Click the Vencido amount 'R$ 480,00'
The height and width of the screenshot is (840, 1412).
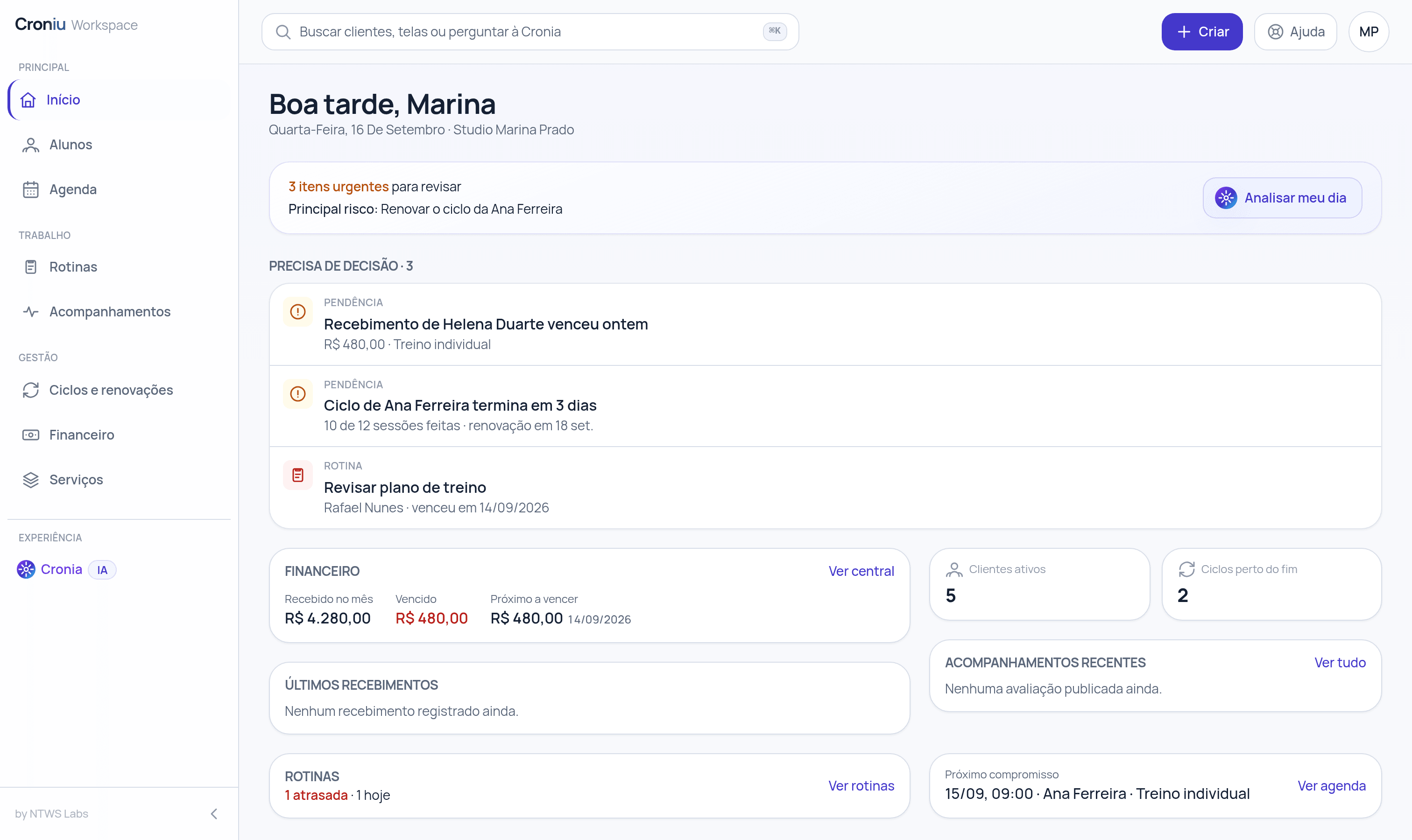tap(431, 618)
